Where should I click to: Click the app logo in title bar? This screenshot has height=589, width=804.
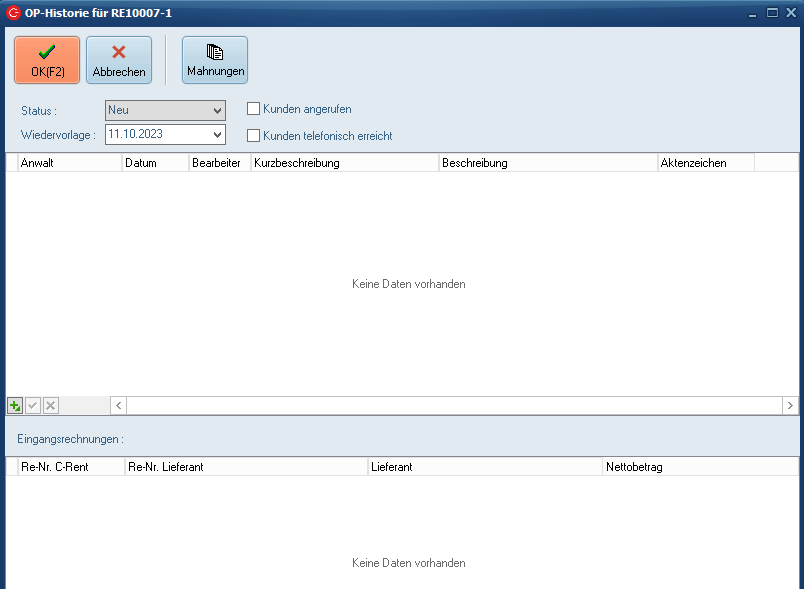pyautogui.click(x=13, y=12)
